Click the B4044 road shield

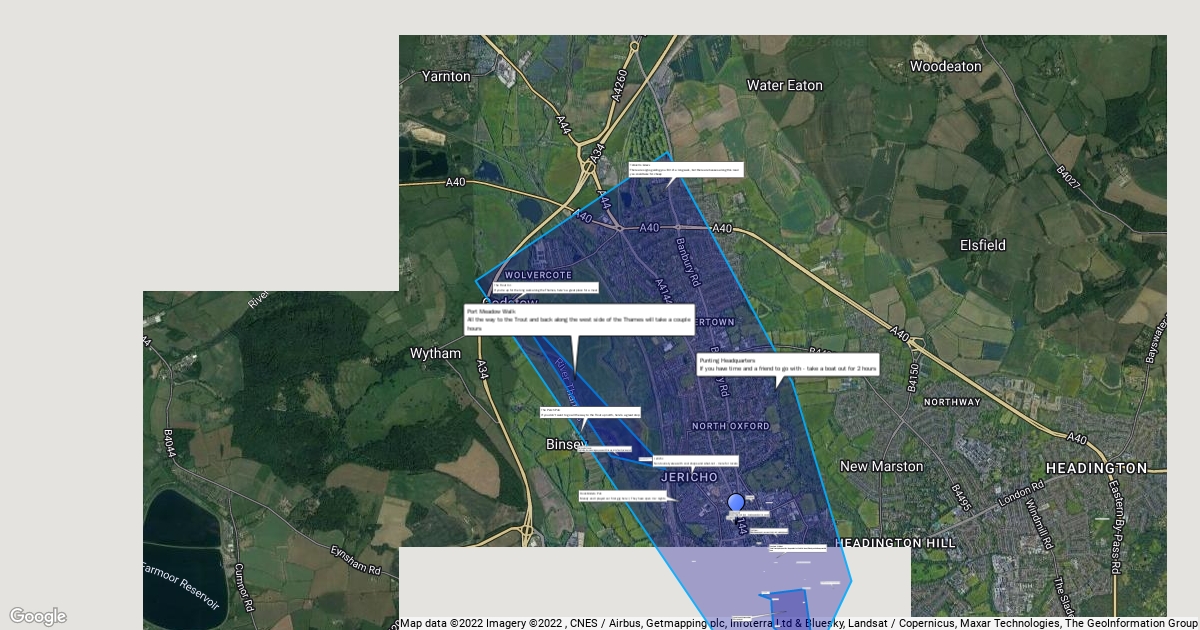(168, 446)
